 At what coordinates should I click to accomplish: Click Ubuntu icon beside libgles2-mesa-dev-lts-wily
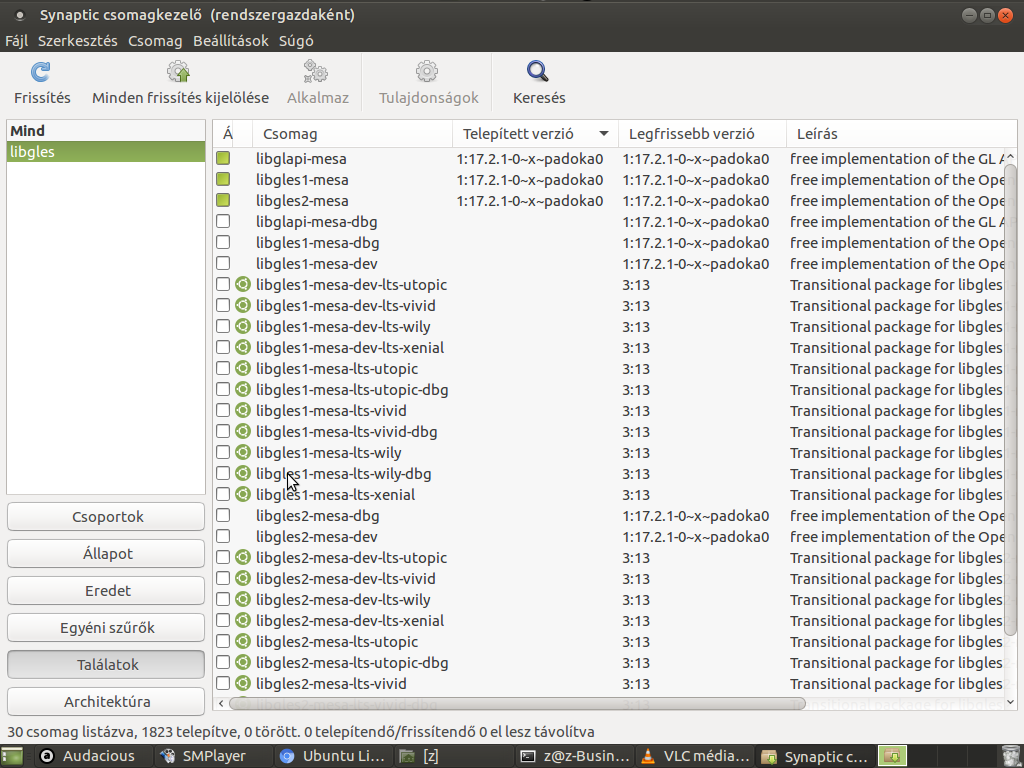pyautogui.click(x=243, y=600)
